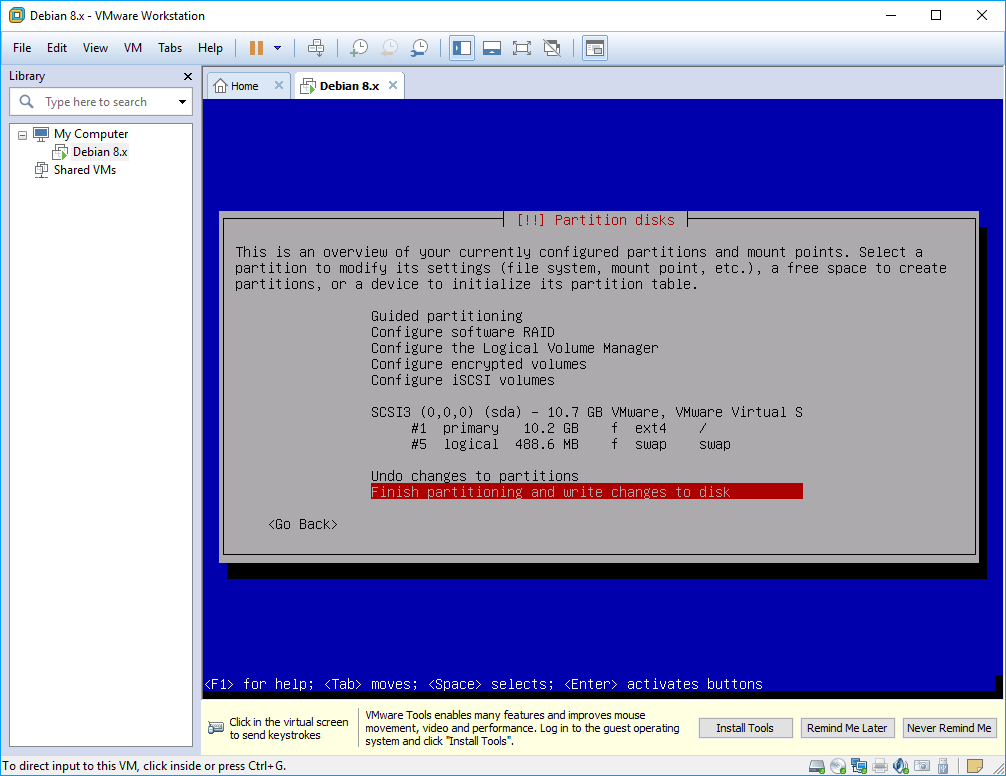Image resolution: width=1006 pixels, height=776 pixels.
Task: Toggle the thumbnail bar view
Action: (491, 48)
